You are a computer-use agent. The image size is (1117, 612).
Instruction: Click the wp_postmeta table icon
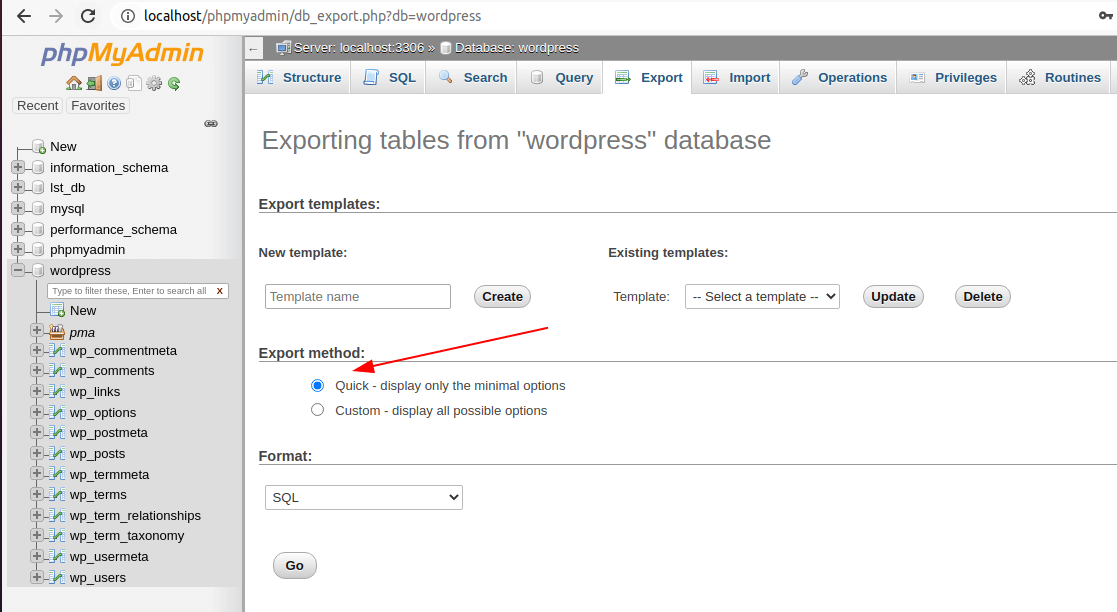57,432
